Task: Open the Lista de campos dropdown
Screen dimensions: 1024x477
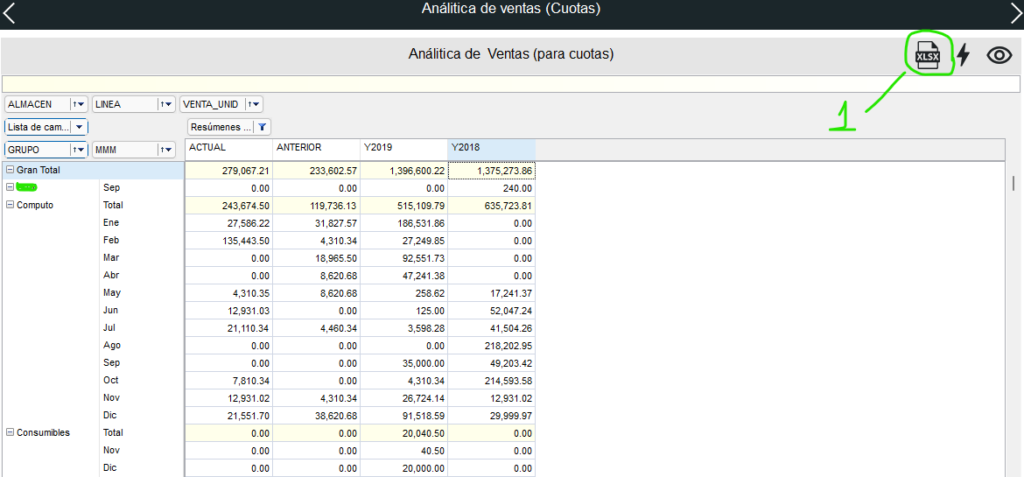Action: pyautogui.click(x=79, y=127)
